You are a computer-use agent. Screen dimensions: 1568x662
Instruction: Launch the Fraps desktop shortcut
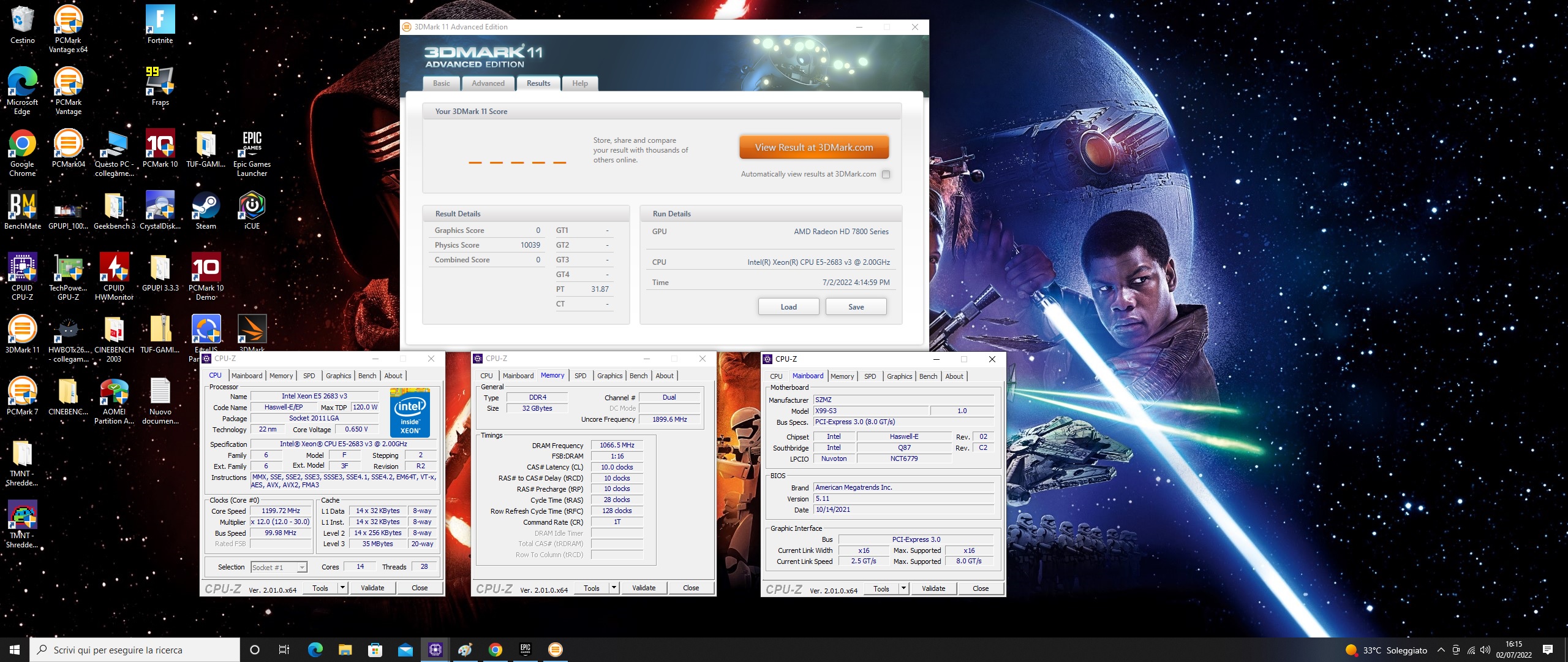click(x=160, y=86)
